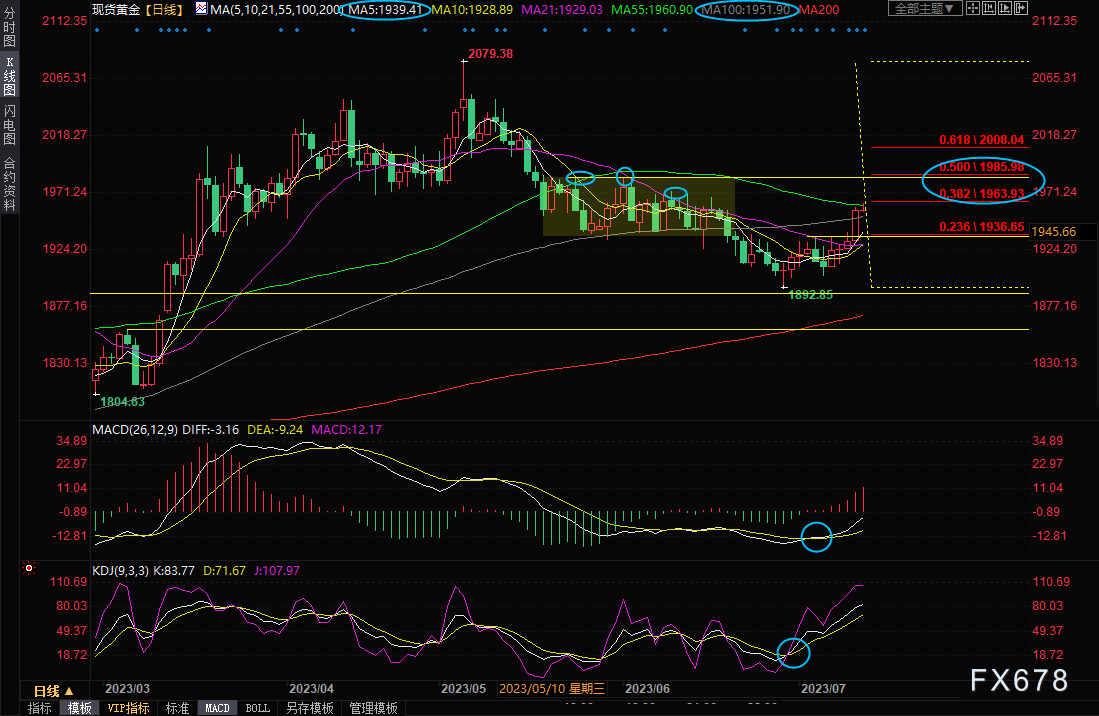Click the MA indicator chart icon

pyautogui.click(x=202, y=9)
